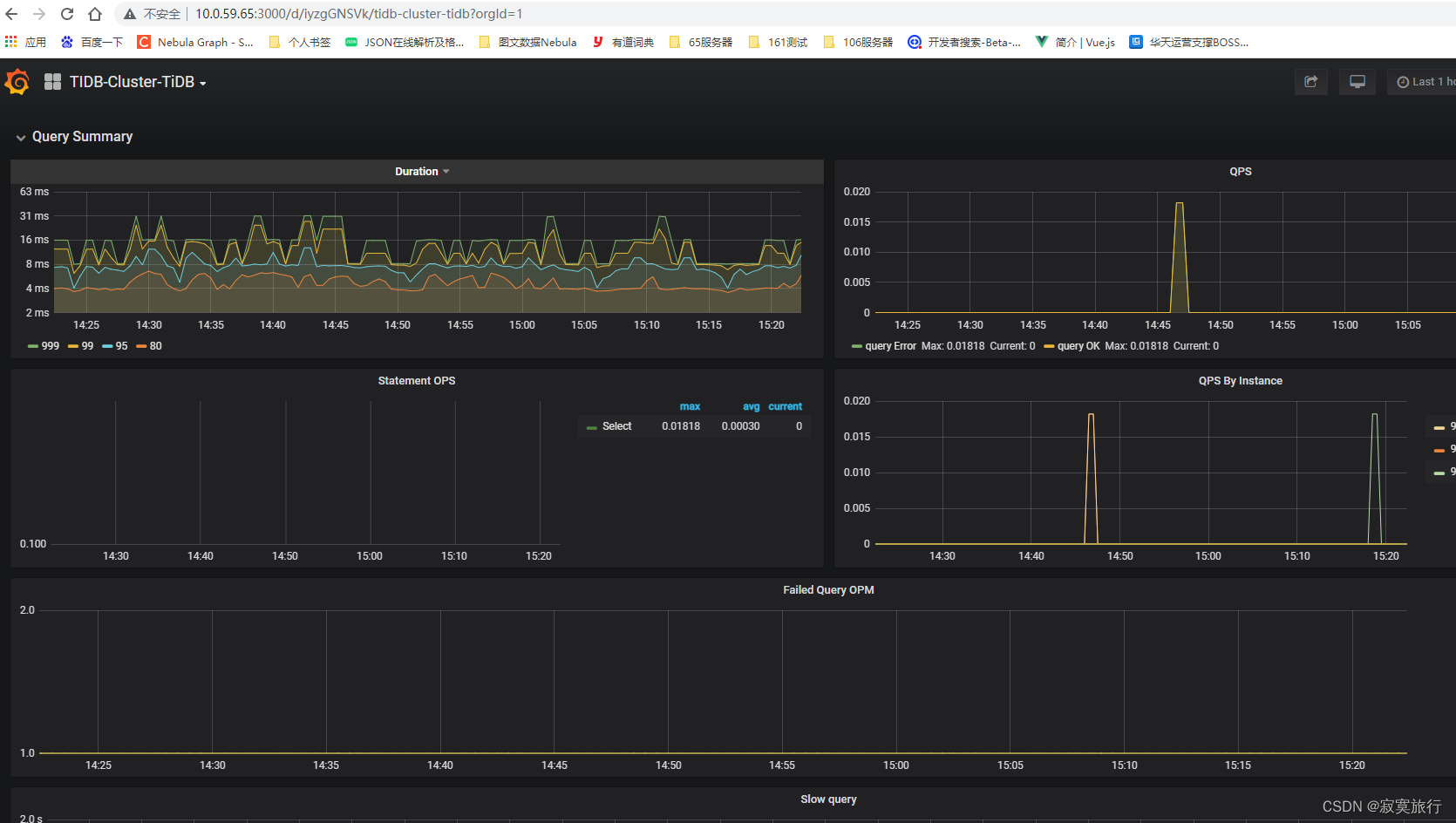
Task: Open the Duration panel title menu
Action: pyautogui.click(x=422, y=172)
